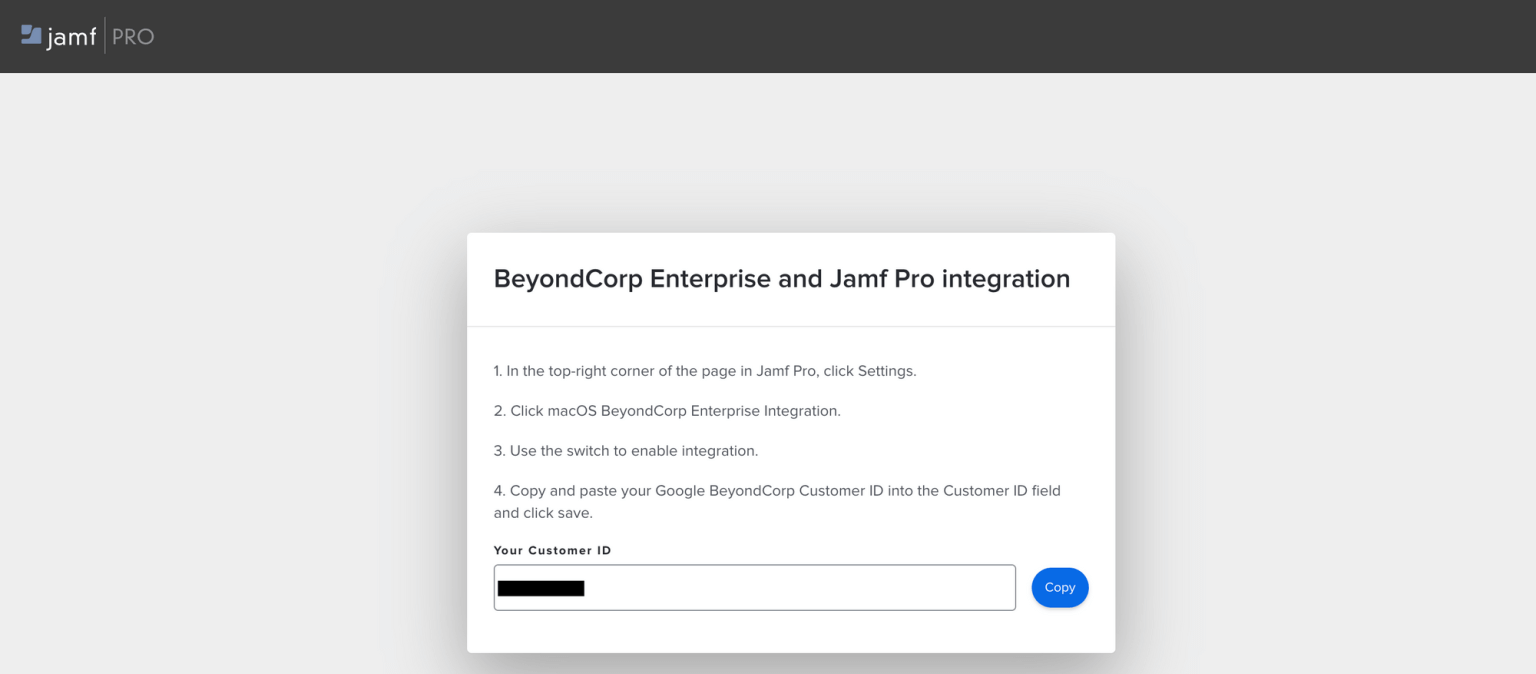Click step 2 mentioning macOS BeyondCorp Integration
The image size is (1536, 674).
[x=667, y=410]
